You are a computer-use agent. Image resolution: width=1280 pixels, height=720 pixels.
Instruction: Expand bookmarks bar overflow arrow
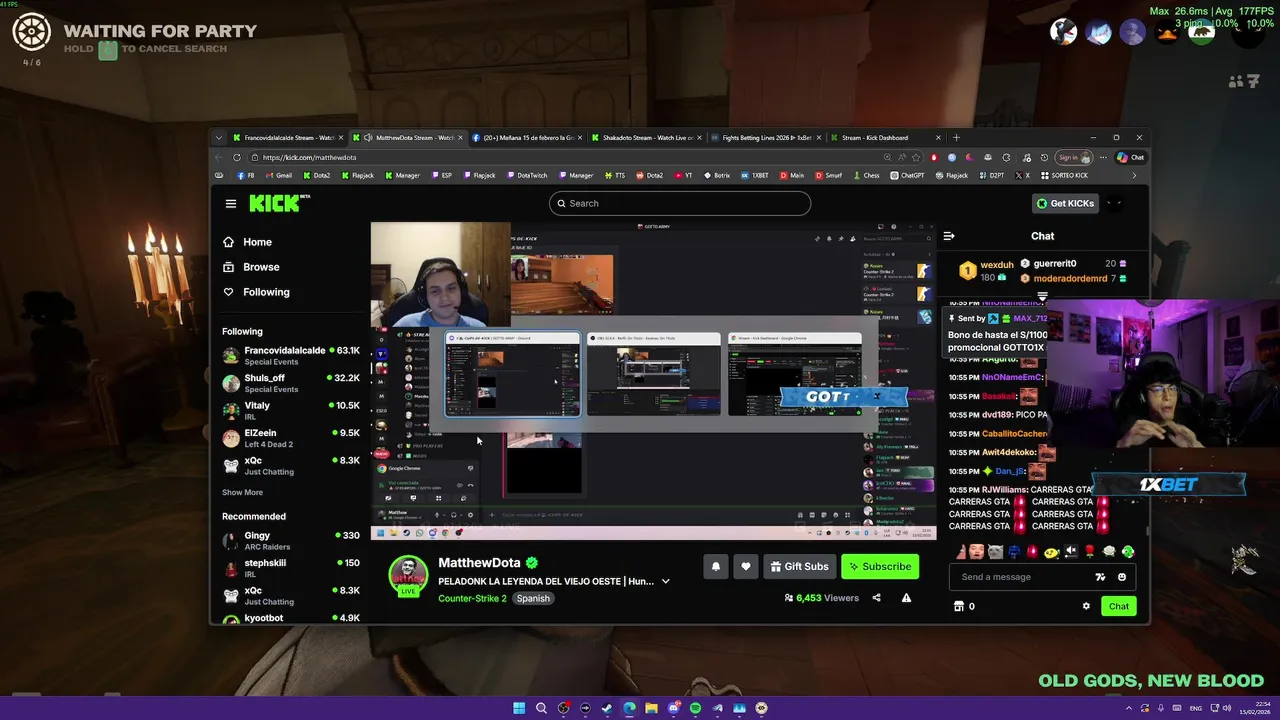(x=1133, y=175)
